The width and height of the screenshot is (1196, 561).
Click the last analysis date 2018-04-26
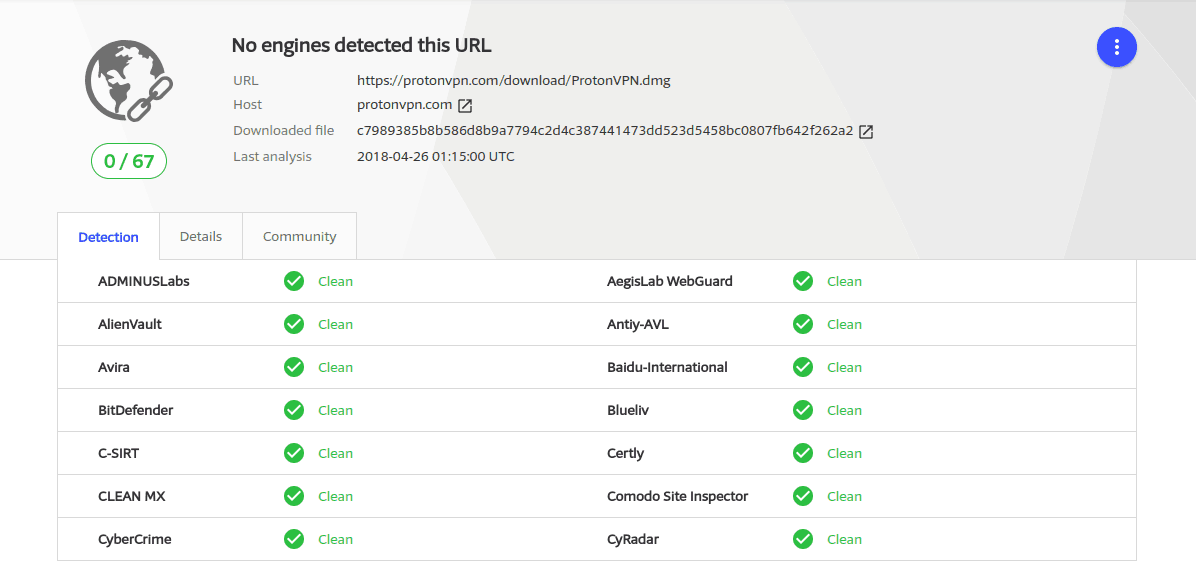pos(436,156)
